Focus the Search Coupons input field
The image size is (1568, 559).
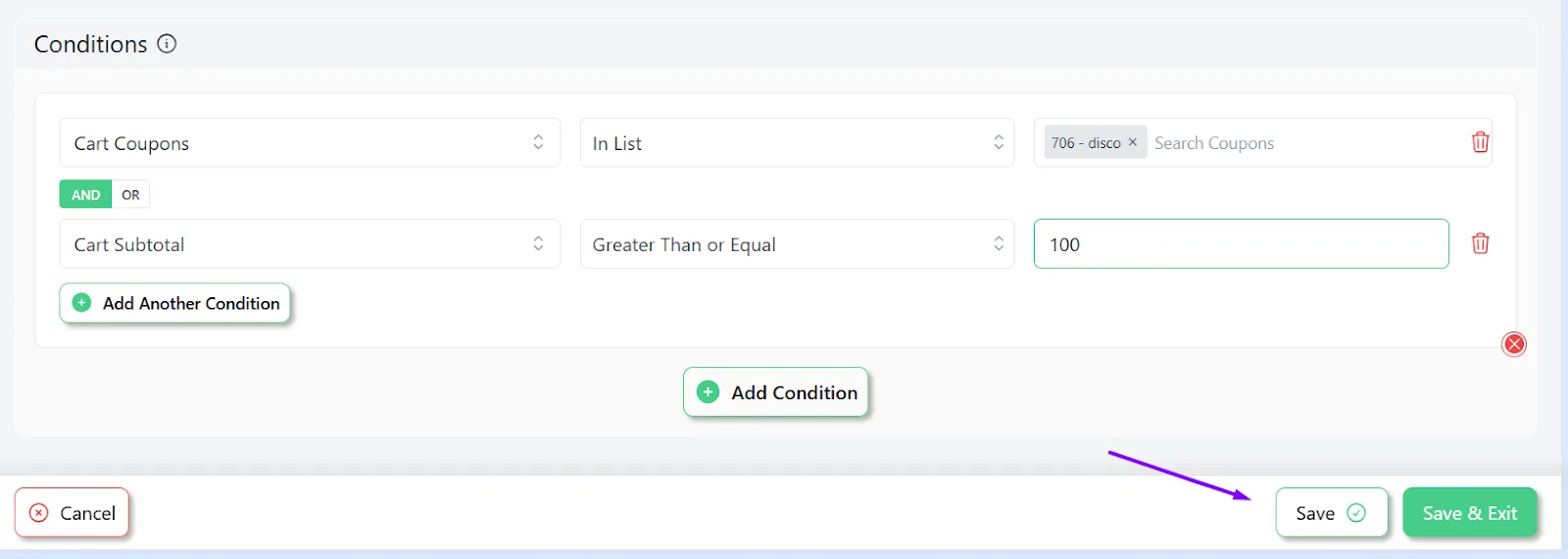(1303, 143)
